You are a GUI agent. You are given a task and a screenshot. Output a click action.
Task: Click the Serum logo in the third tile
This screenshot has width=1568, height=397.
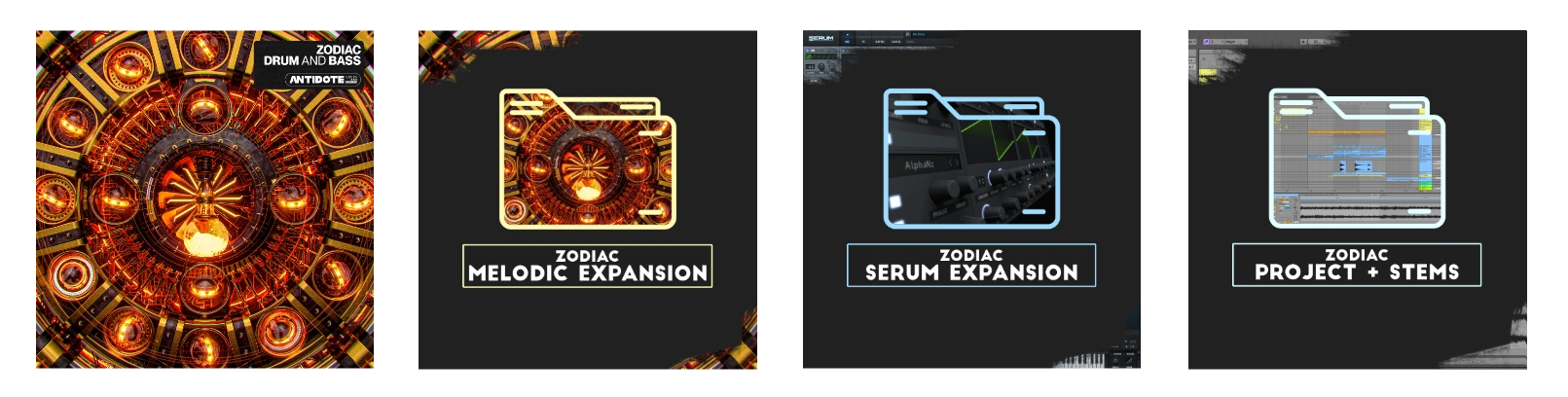point(821,38)
